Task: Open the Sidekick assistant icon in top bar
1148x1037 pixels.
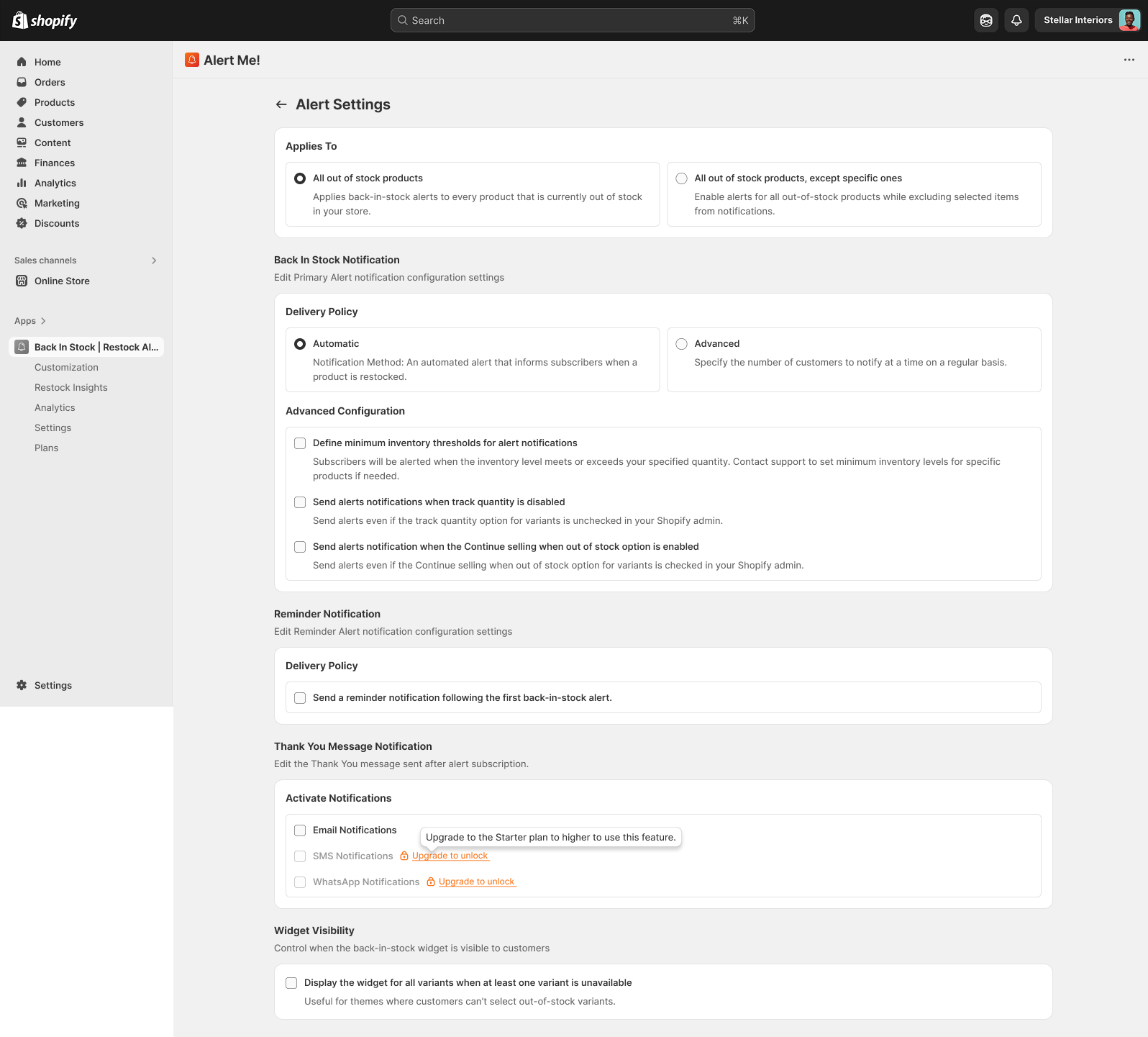Action: (986, 20)
